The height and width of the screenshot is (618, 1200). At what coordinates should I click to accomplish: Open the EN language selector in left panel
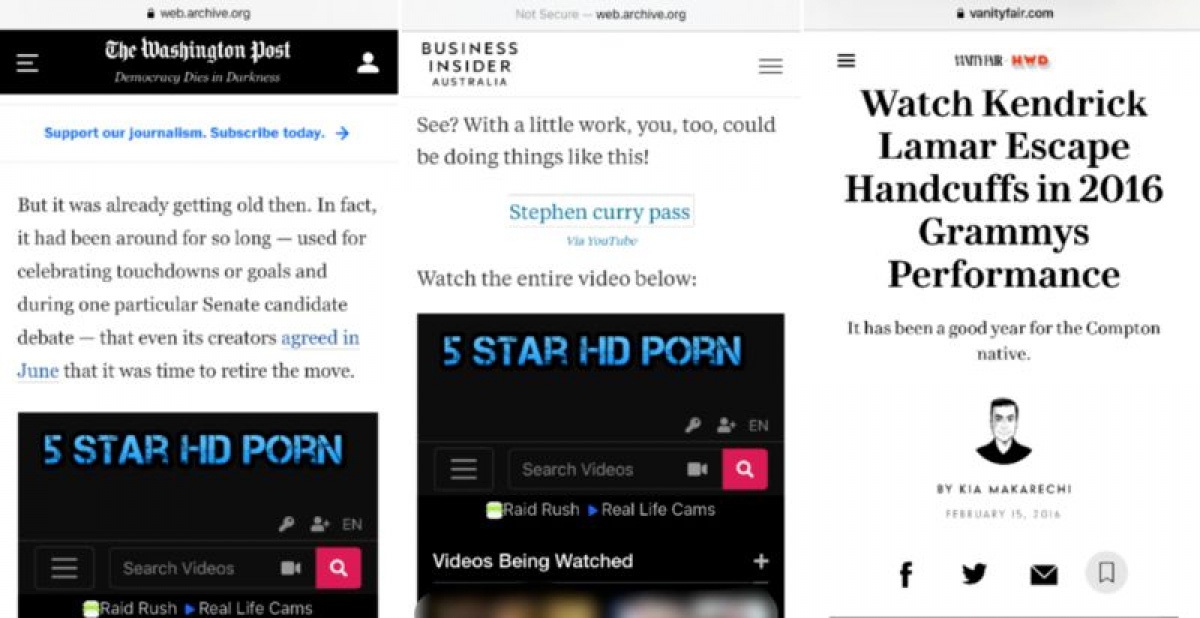pyautogui.click(x=352, y=524)
